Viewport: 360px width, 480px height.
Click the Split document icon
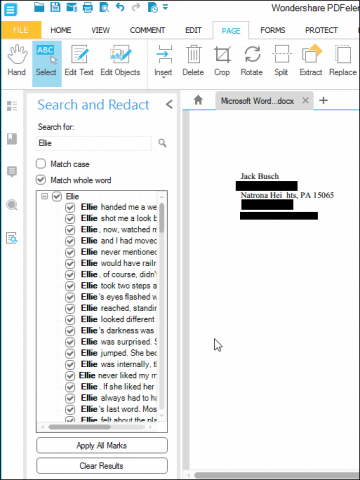pos(281,61)
